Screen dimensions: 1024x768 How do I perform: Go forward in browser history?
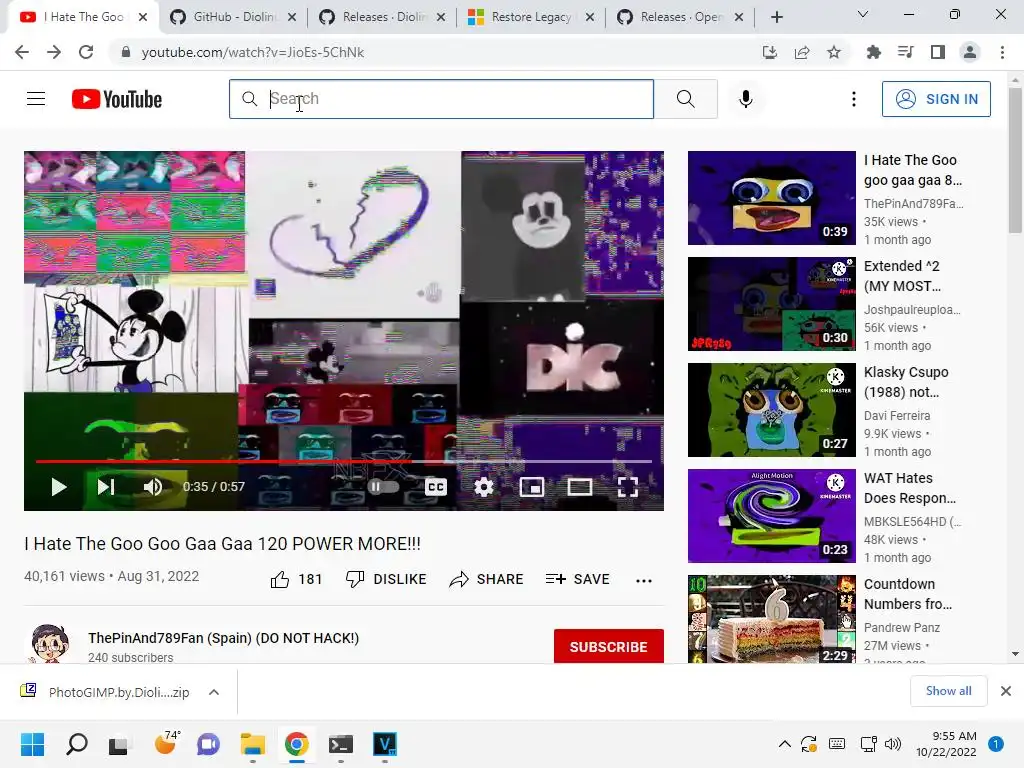tap(54, 52)
